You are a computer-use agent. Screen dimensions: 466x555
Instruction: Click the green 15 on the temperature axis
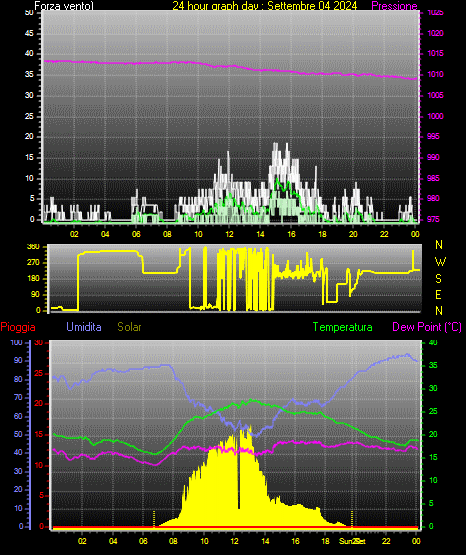click(x=433, y=457)
